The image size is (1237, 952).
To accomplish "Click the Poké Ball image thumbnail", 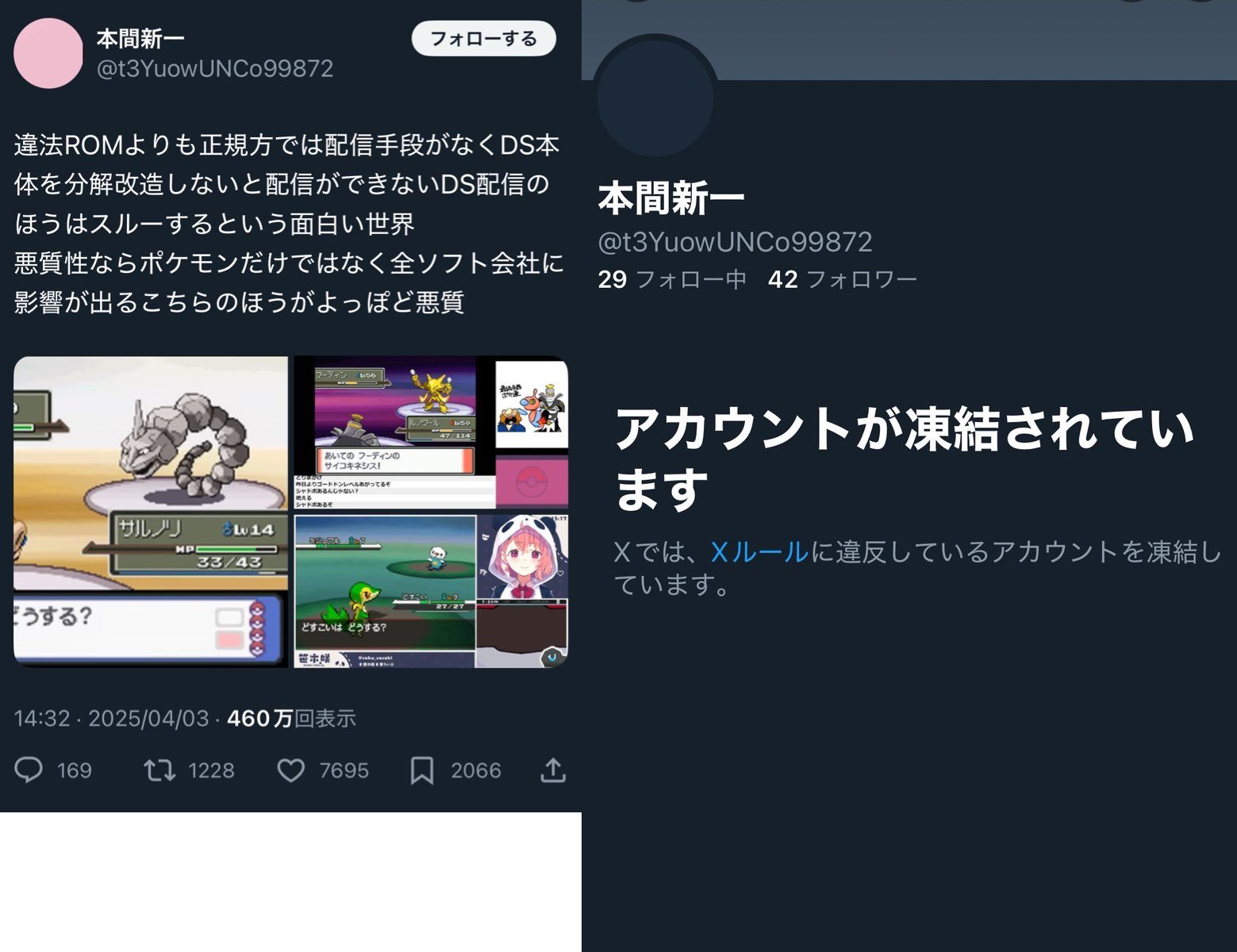I will [x=532, y=482].
